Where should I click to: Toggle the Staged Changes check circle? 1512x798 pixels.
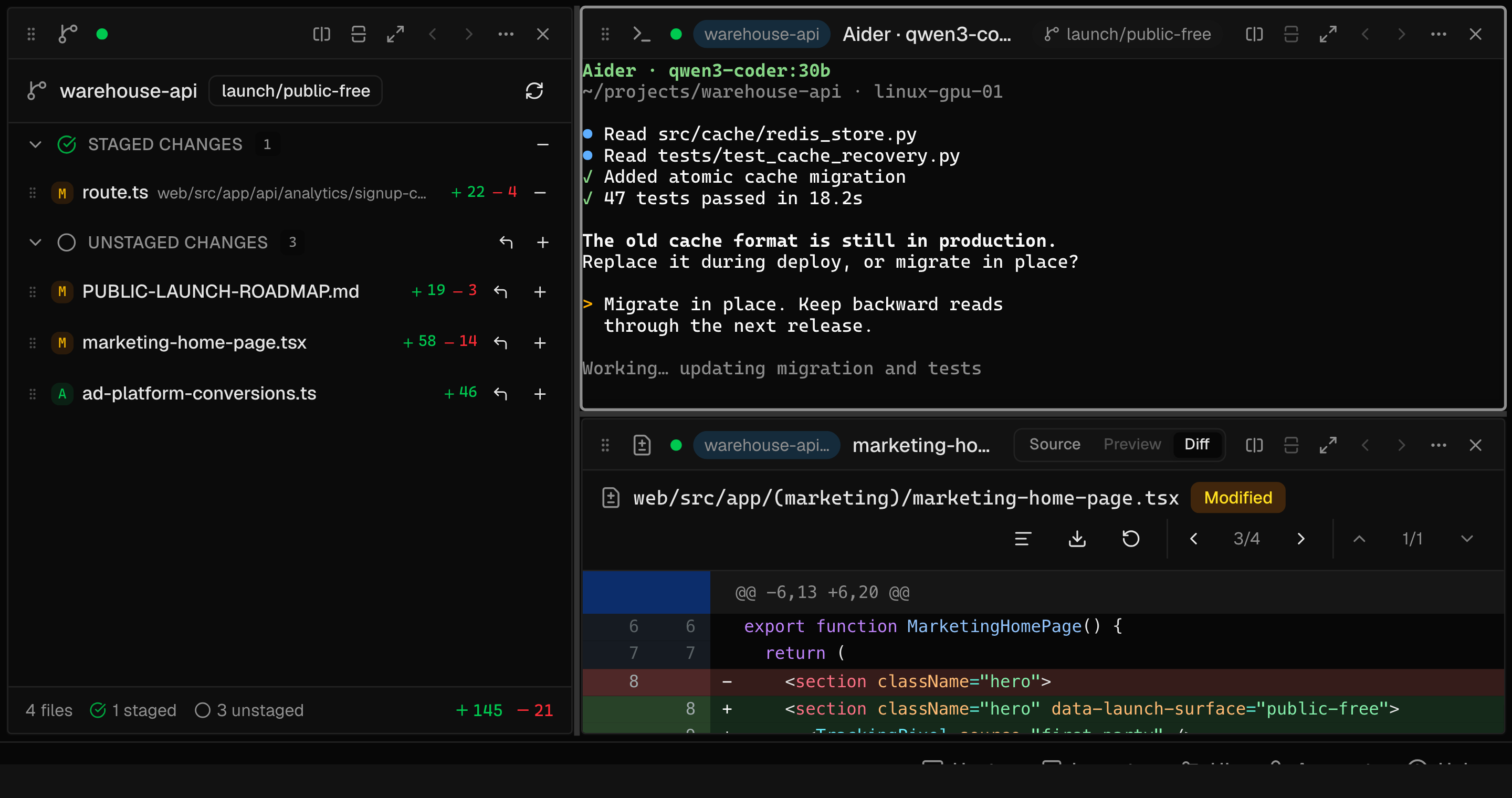tap(67, 144)
